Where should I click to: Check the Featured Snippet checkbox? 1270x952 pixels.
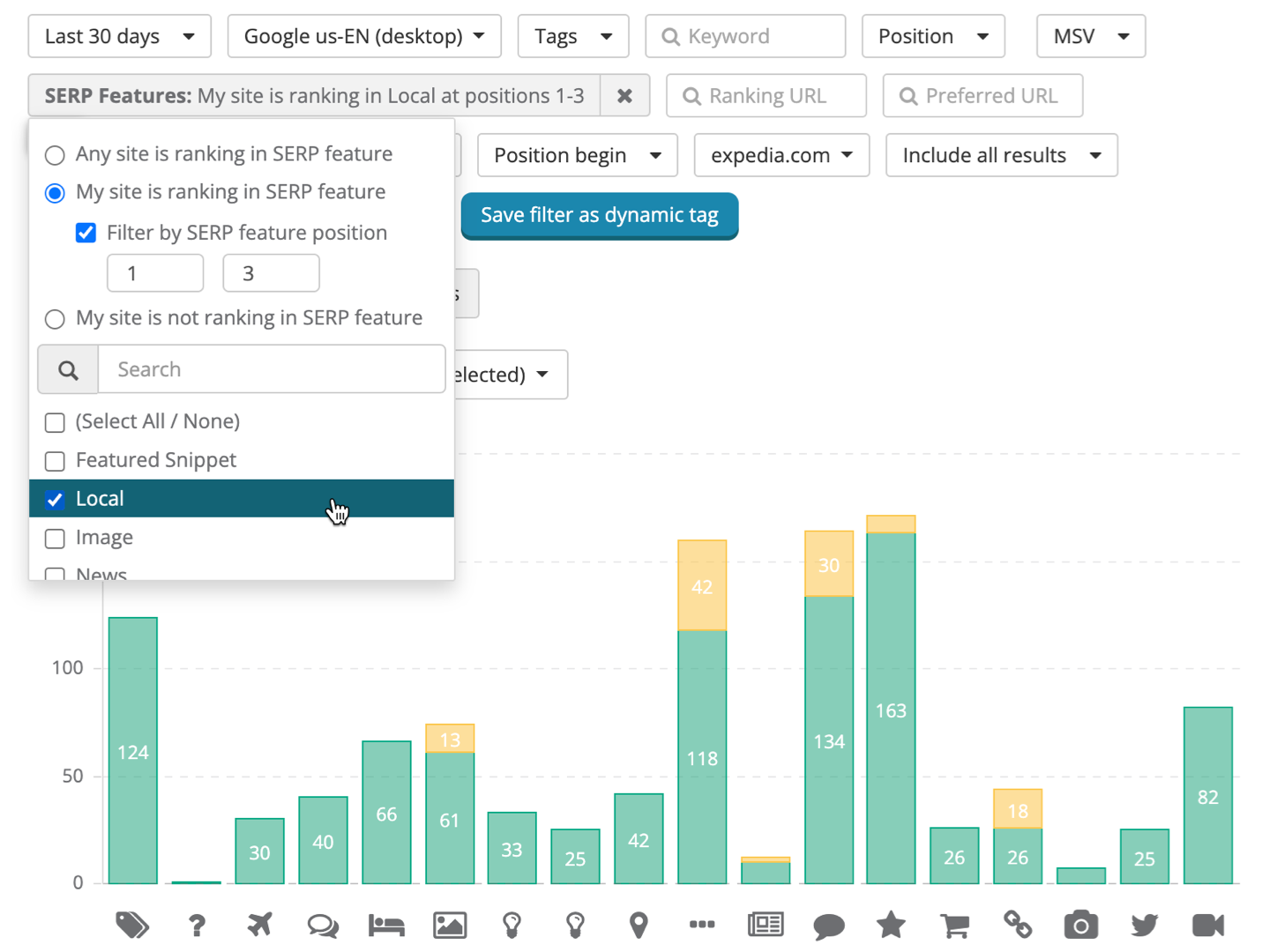pos(55,461)
